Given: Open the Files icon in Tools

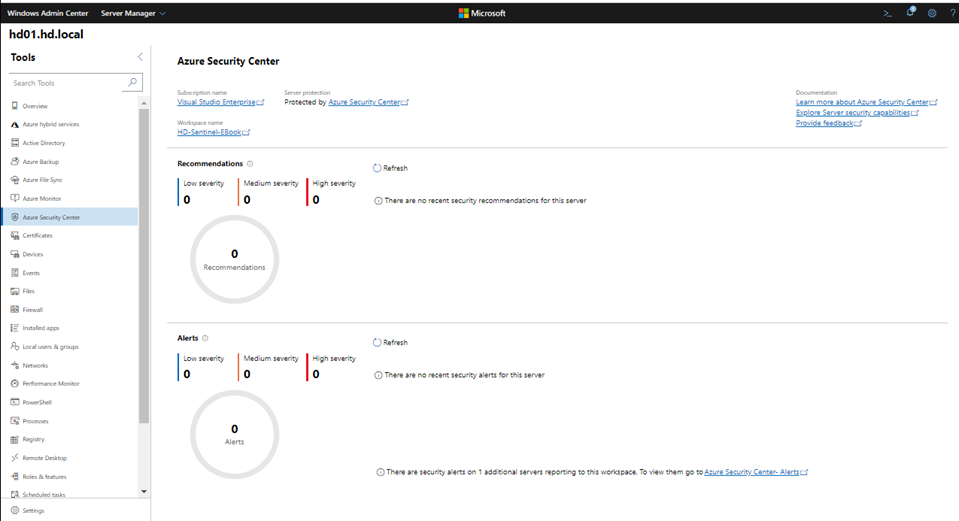Looking at the screenshot, I should 15,291.
